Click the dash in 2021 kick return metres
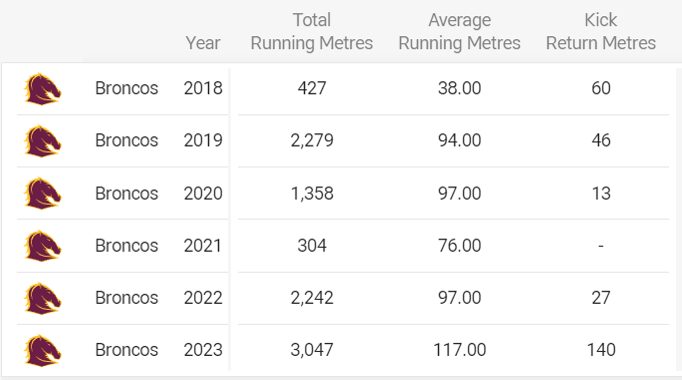The height and width of the screenshot is (380, 682). click(x=601, y=246)
